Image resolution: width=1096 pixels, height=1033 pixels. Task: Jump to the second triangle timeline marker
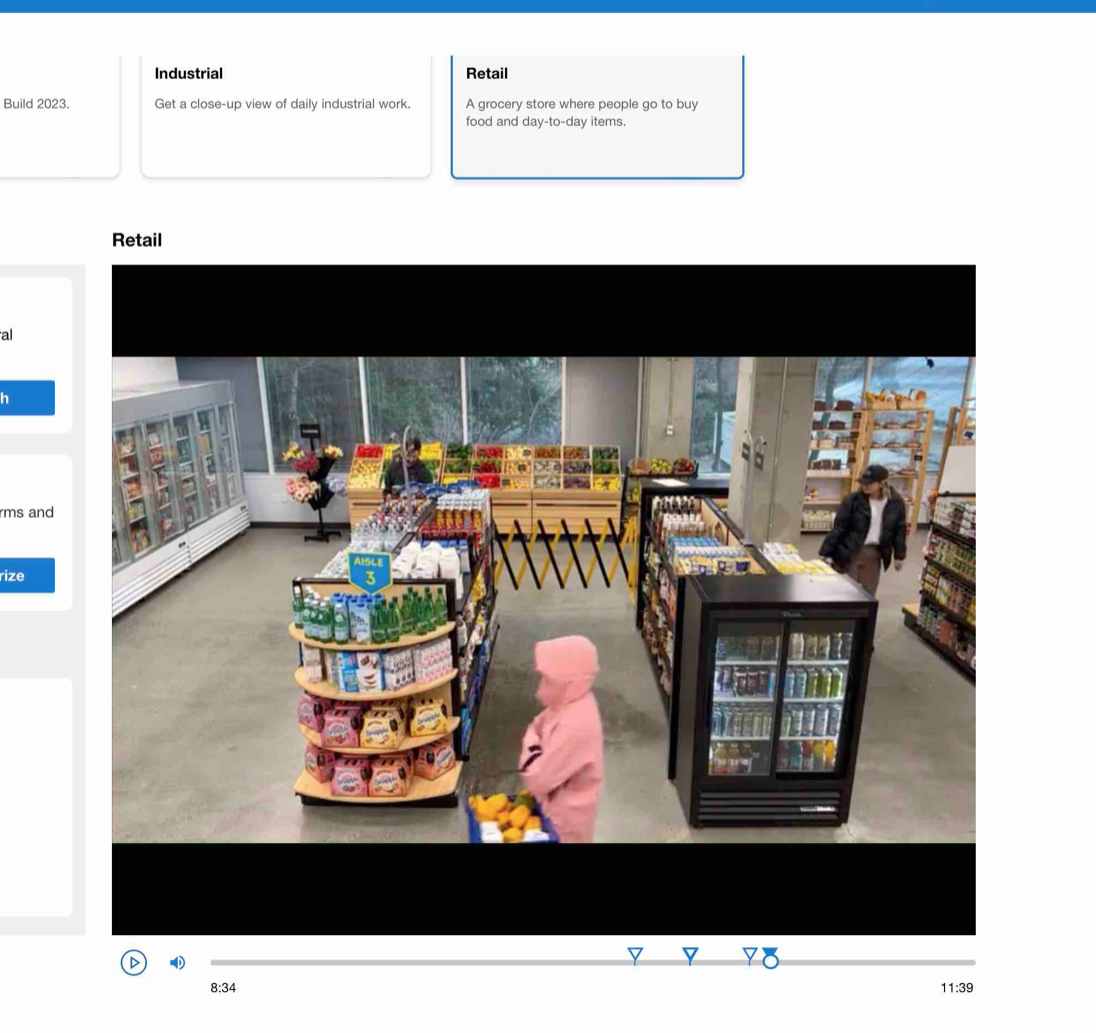pyautogui.click(x=690, y=955)
